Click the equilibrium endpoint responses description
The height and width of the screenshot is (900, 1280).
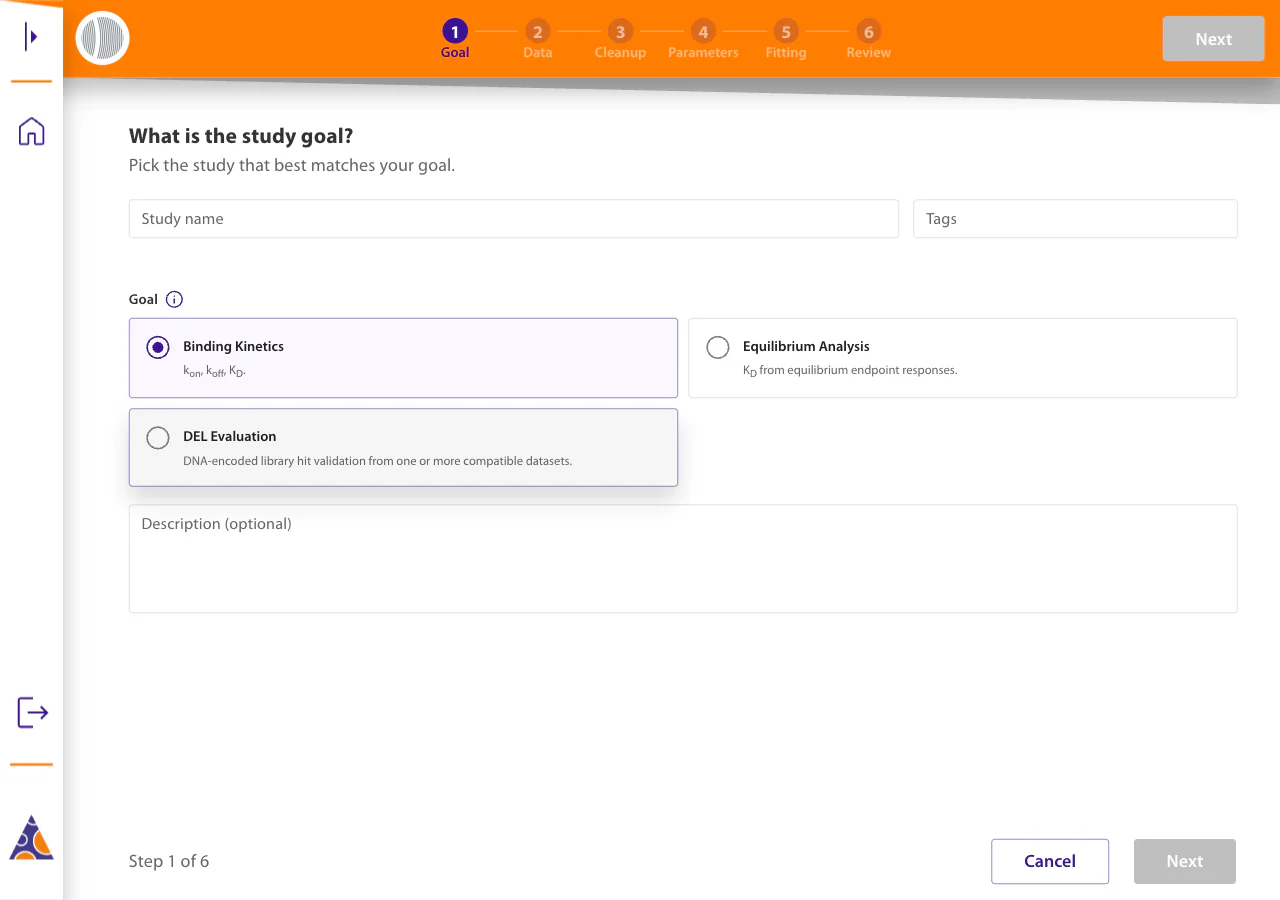850,370
